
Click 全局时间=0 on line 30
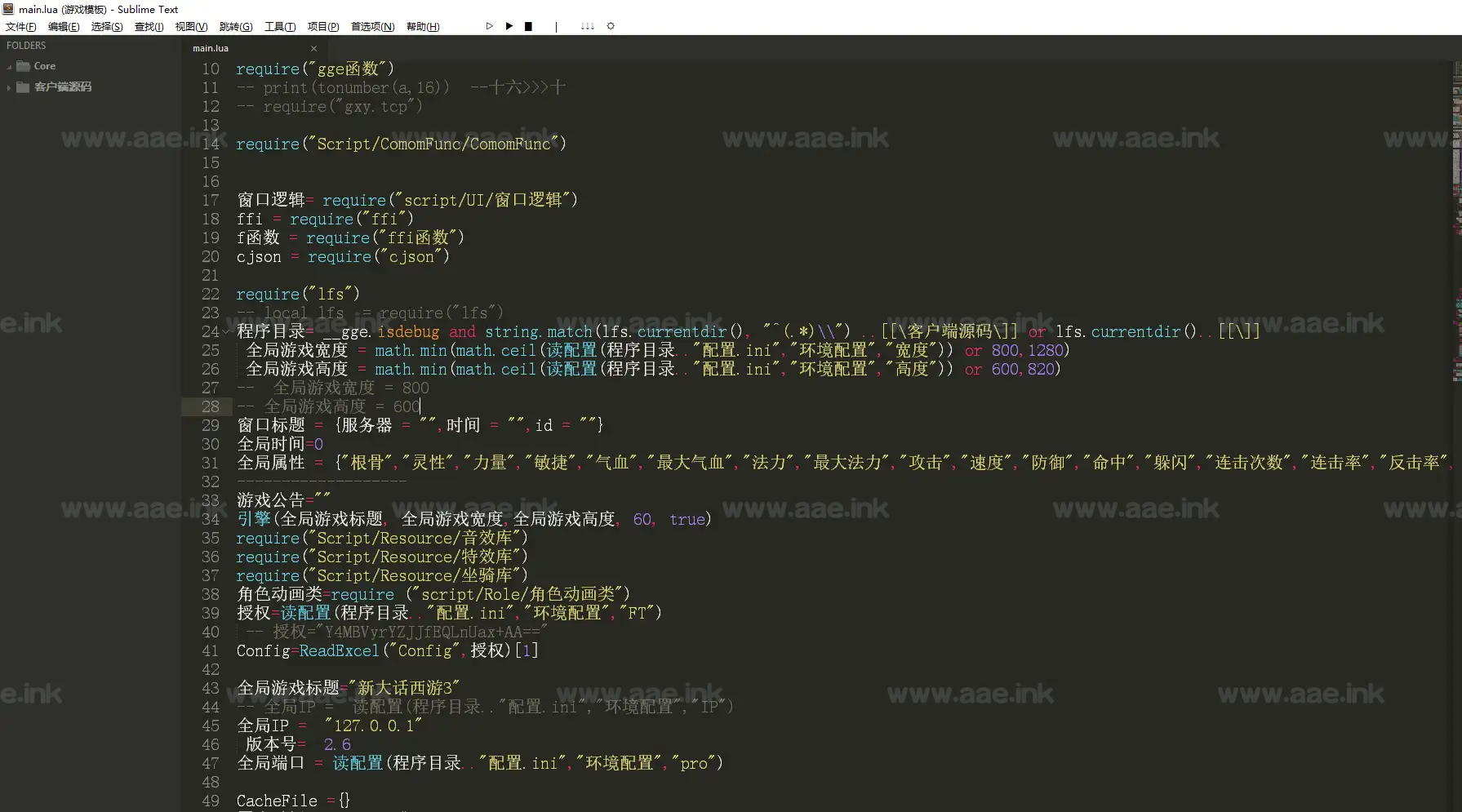[x=280, y=444]
